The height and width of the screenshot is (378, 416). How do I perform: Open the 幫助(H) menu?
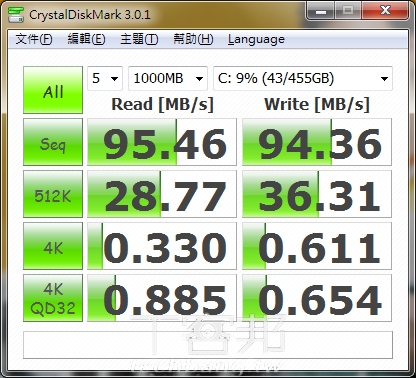pos(193,39)
